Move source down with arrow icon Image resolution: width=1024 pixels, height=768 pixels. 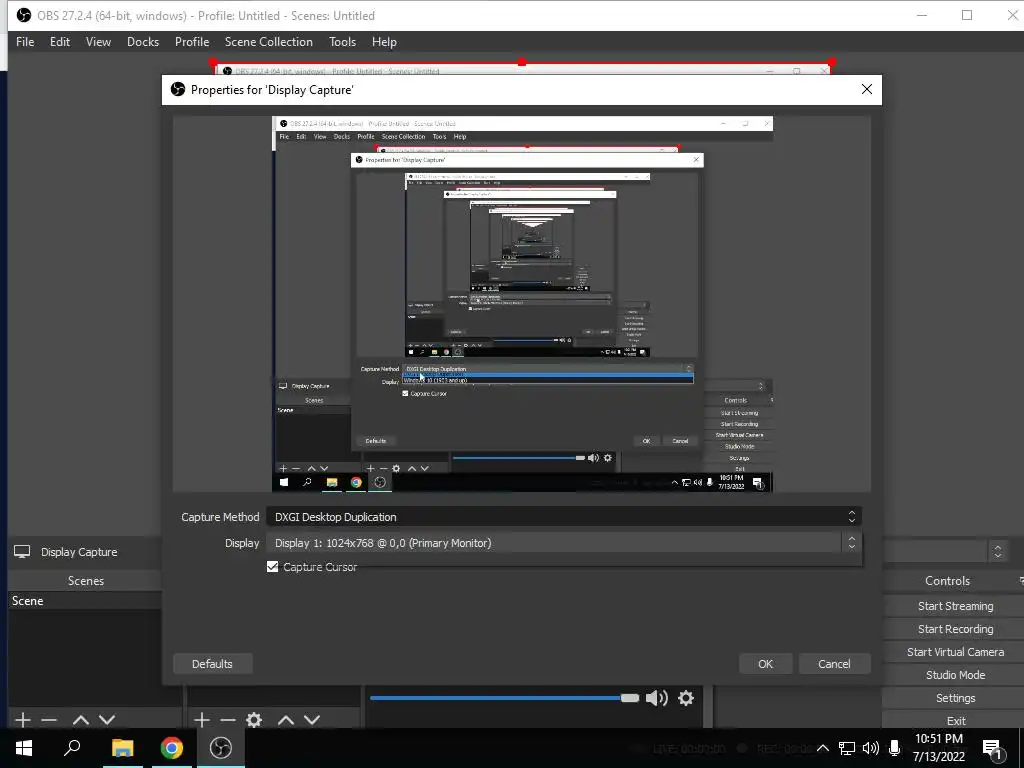point(312,720)
